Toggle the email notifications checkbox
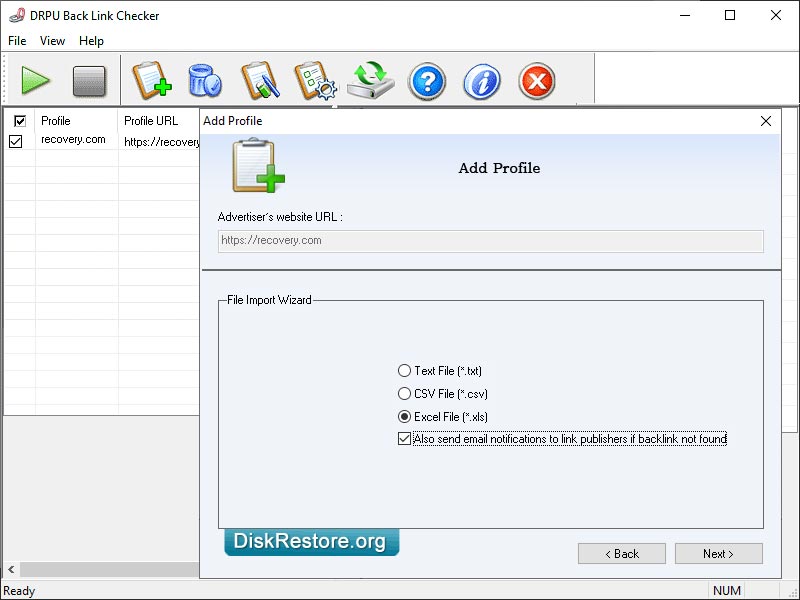 tap(405, 439)
